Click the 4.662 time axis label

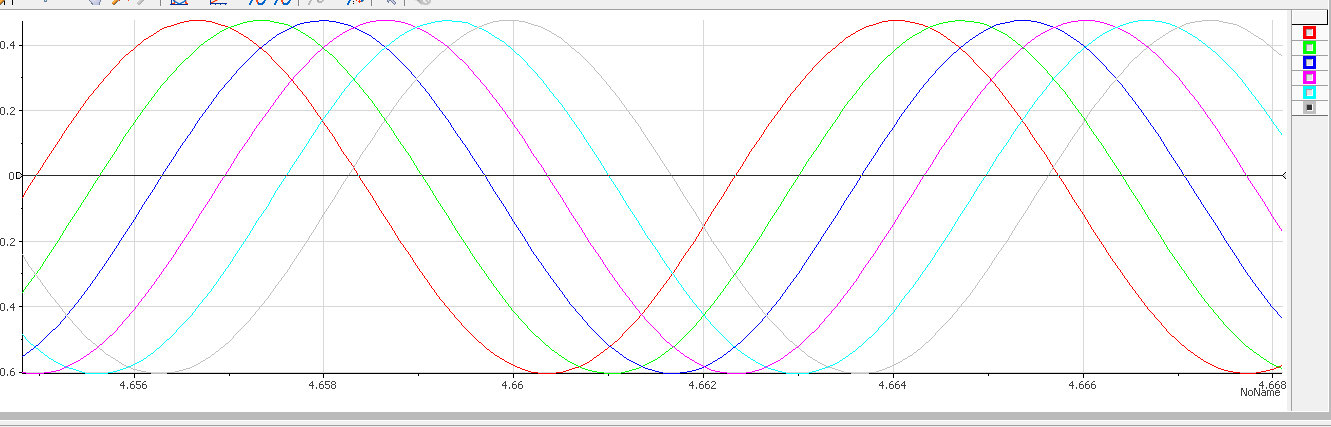[703, 385]
